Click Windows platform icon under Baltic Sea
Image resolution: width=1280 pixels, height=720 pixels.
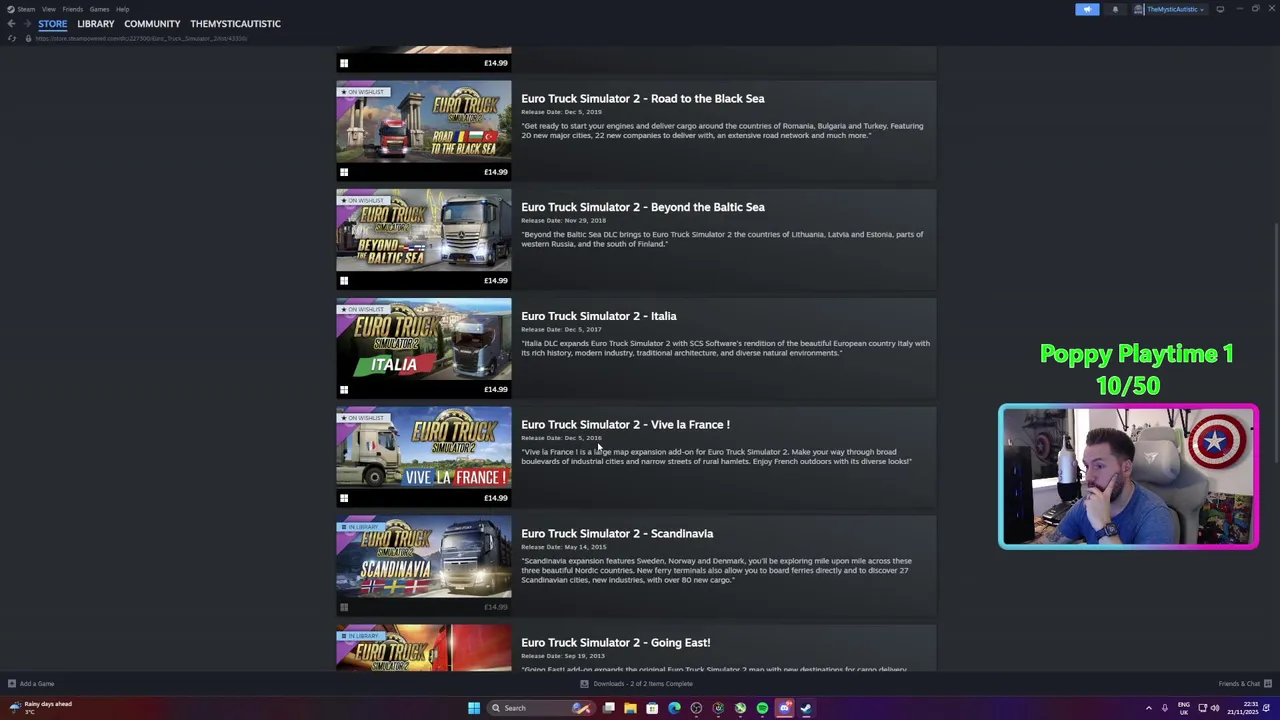click(344, 281)
